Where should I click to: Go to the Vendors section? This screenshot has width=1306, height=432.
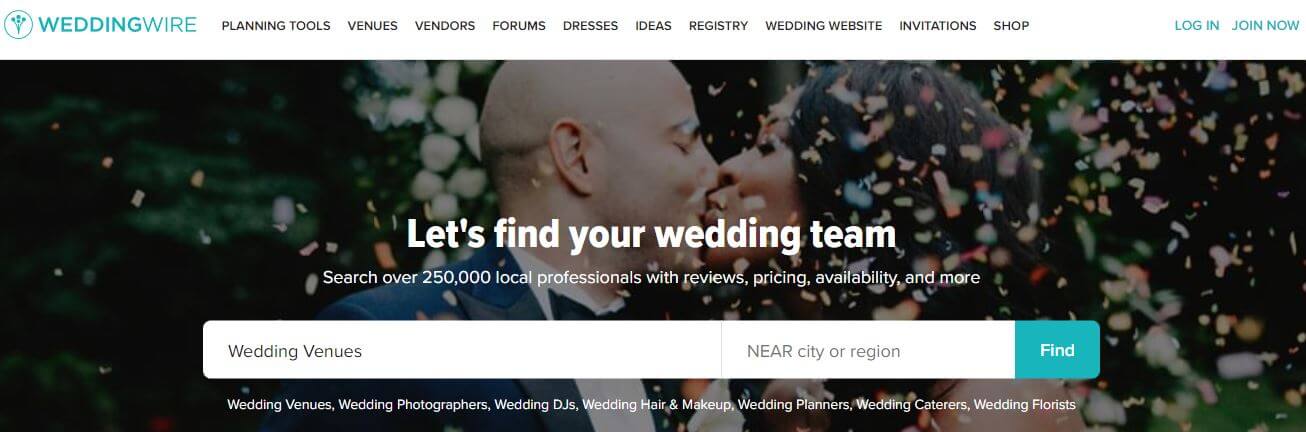coord(445,26)
